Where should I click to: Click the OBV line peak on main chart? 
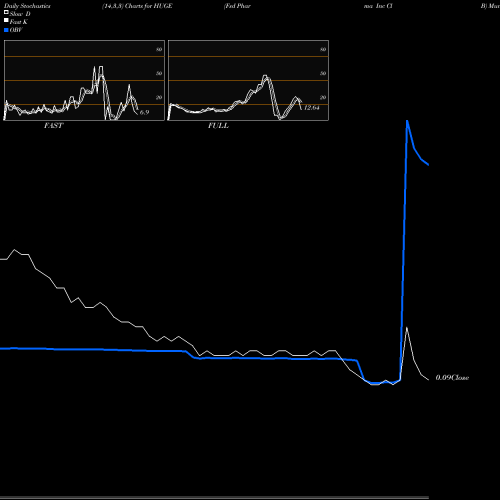(x=407, y=121)
